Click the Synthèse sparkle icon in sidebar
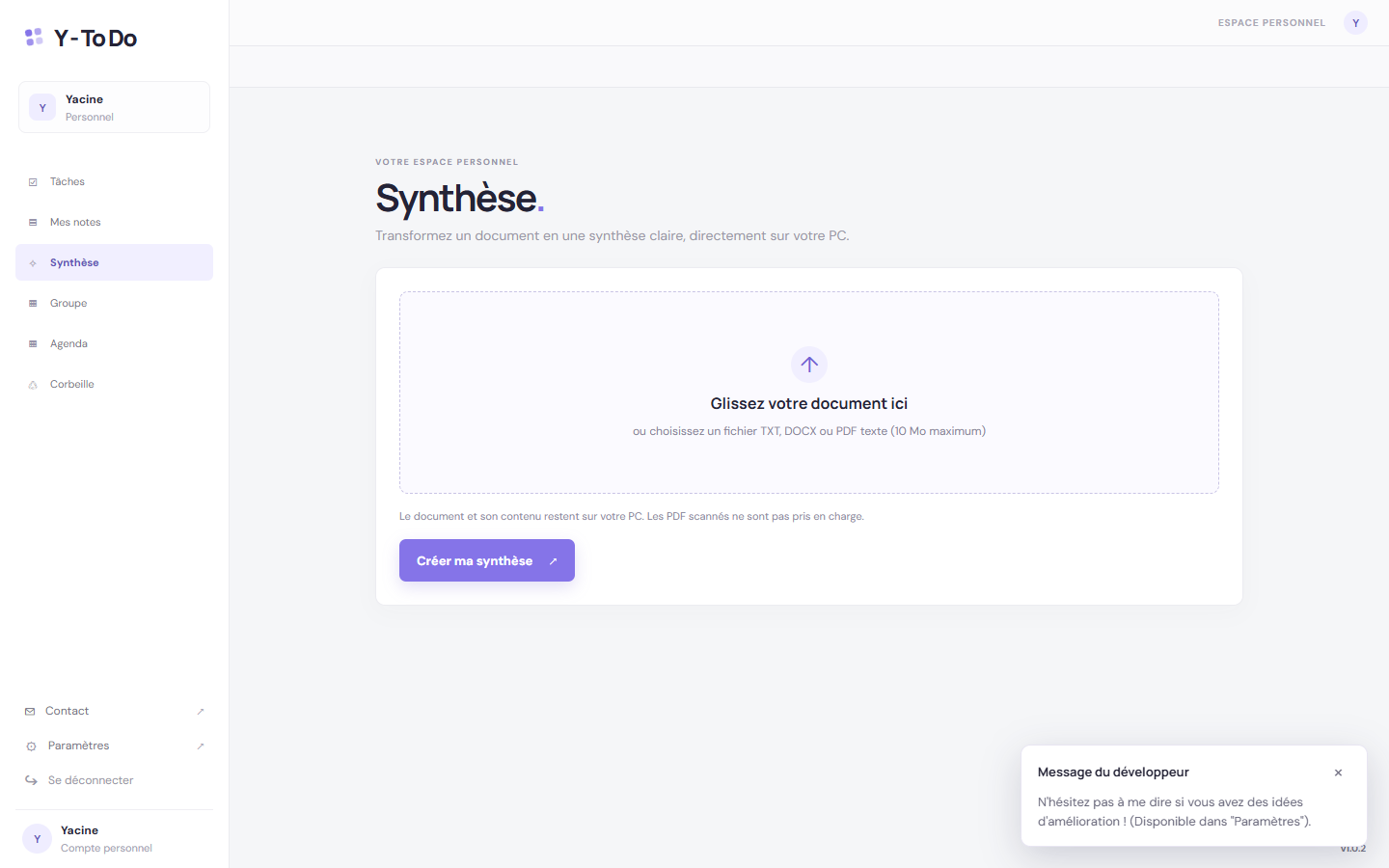1389x868 pixels. [33, 263]
